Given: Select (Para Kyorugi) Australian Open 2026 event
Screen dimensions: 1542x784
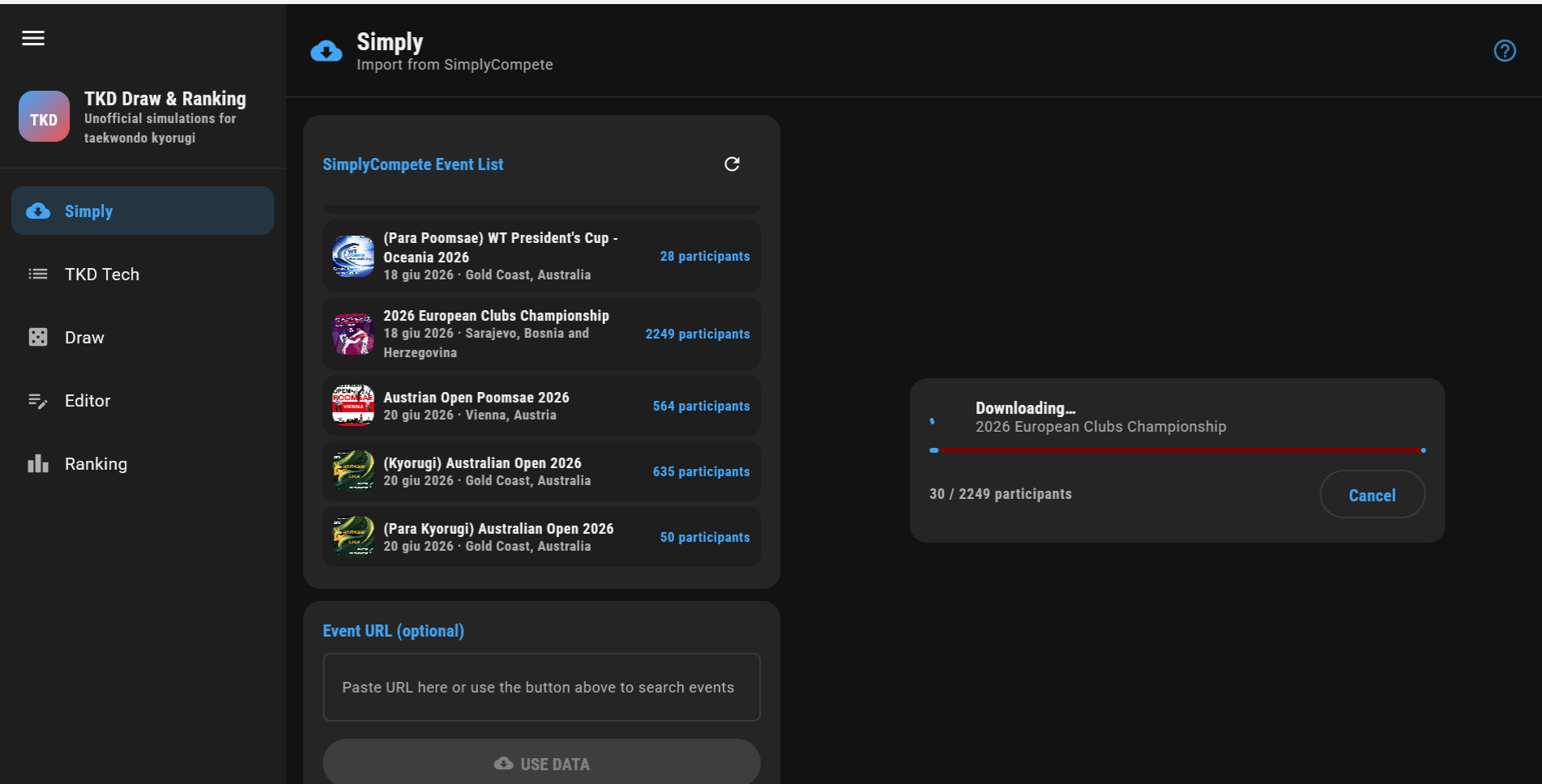Looking at the screenshot, I should point(541,537).
